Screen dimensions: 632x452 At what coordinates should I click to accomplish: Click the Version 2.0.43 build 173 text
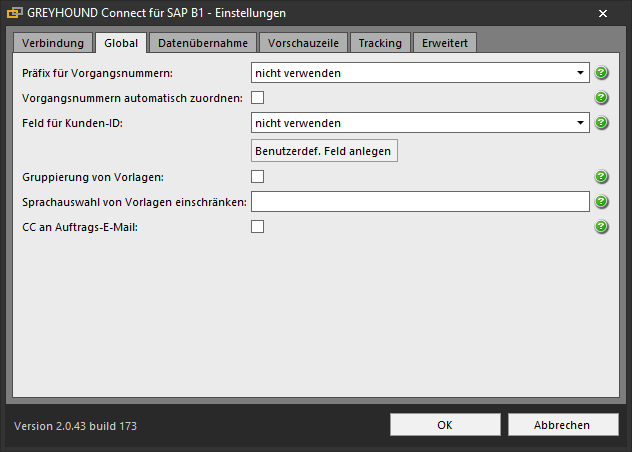(x=75, y=426)
